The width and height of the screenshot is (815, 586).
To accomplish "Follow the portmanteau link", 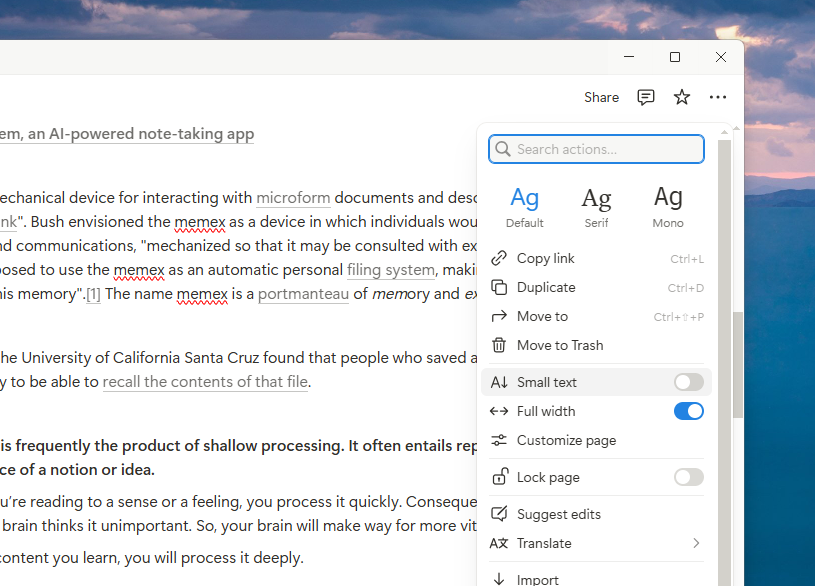I will (303, 294).
